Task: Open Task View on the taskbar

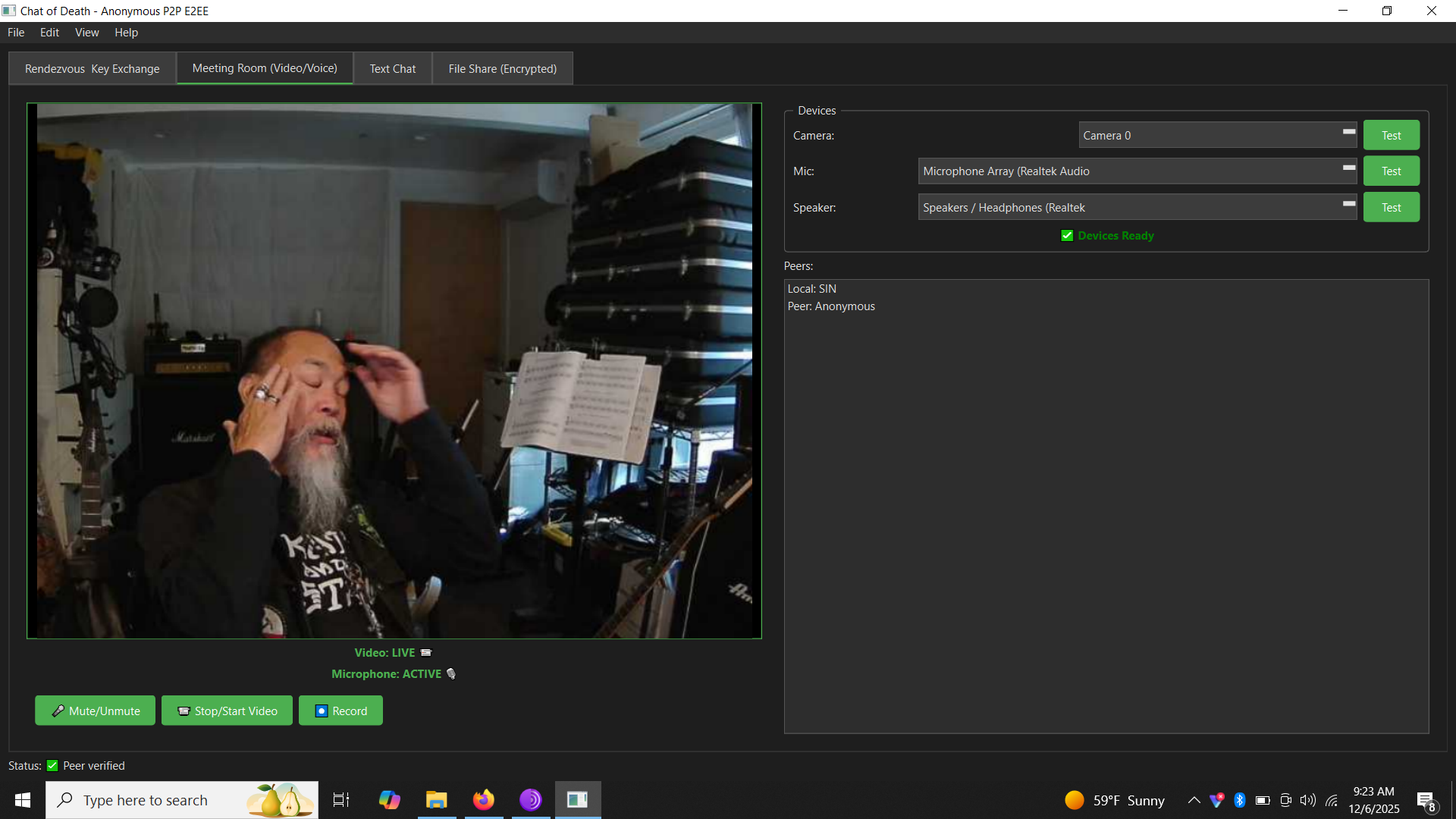Action: coord(341,800)
